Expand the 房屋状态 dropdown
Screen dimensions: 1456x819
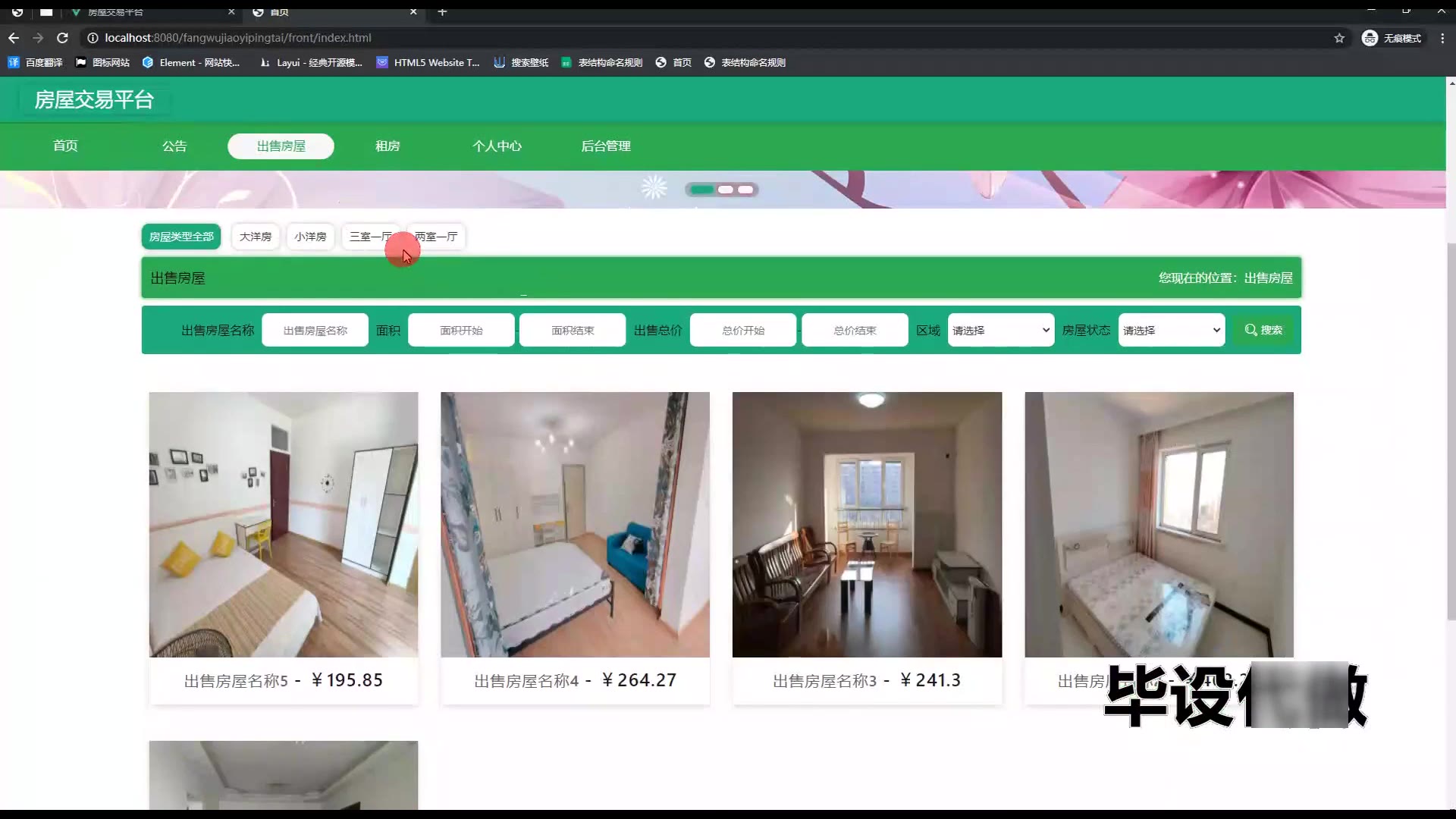(x=1171, y=331)
